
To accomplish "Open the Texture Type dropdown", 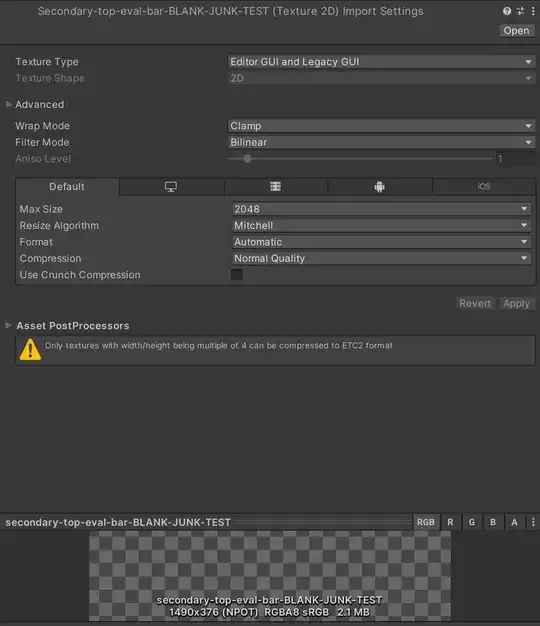I will 381,62.
